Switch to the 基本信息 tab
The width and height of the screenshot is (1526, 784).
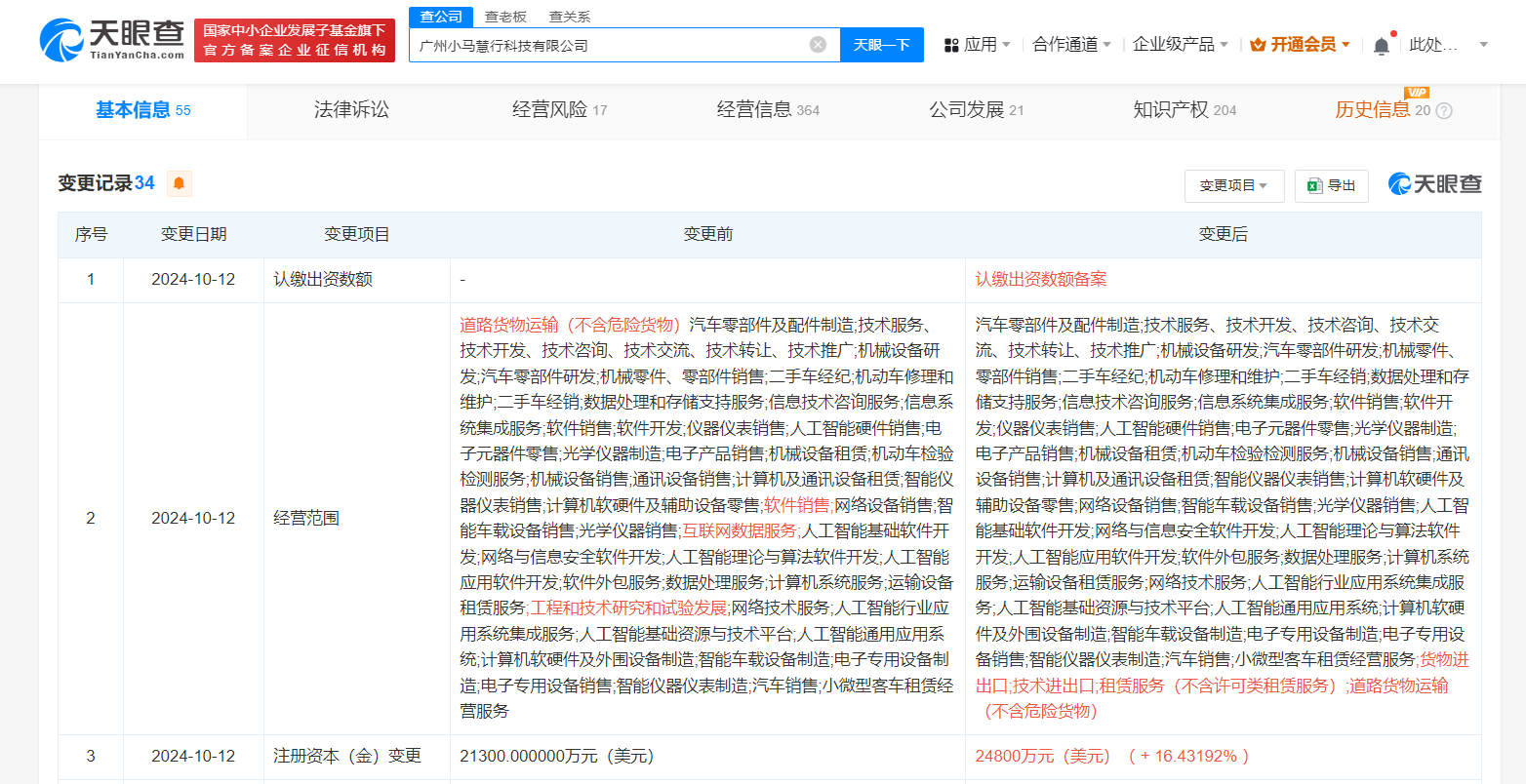point(143,110)
